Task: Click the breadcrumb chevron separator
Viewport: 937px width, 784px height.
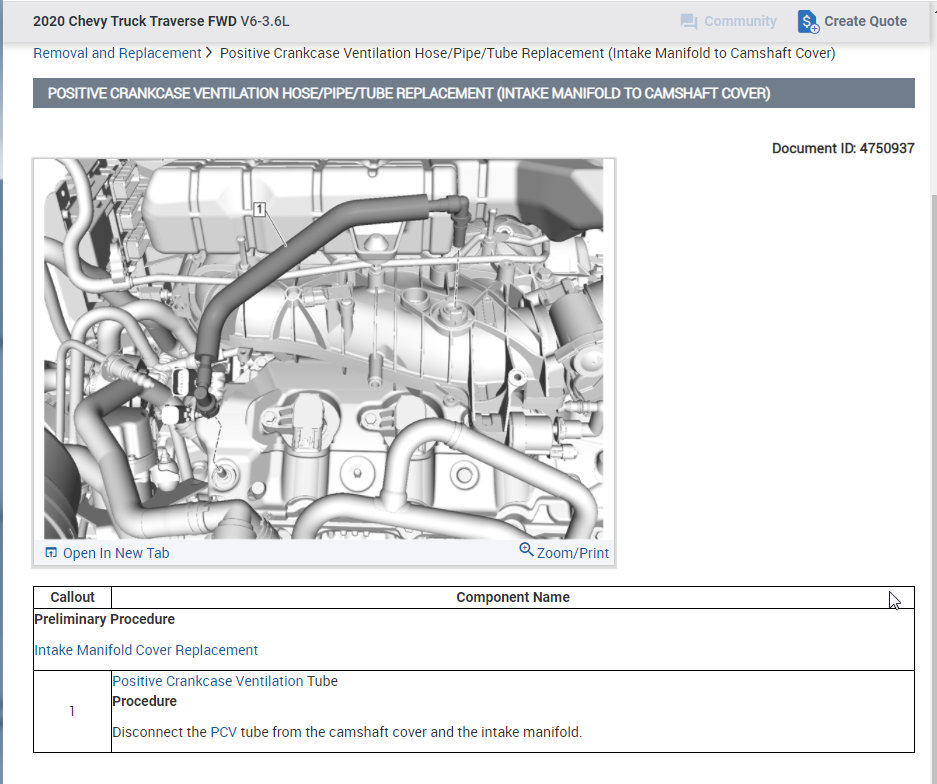Action: pos(209,53)
